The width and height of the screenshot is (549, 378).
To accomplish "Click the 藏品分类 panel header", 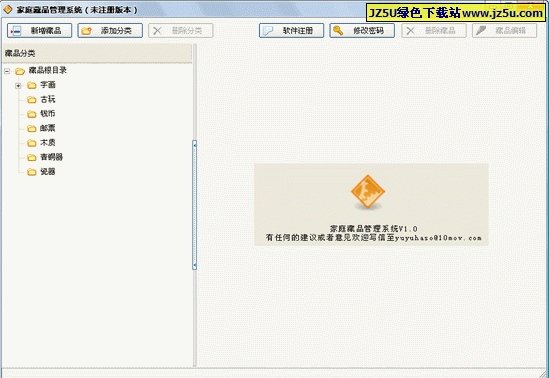I will tap(97, 53).
